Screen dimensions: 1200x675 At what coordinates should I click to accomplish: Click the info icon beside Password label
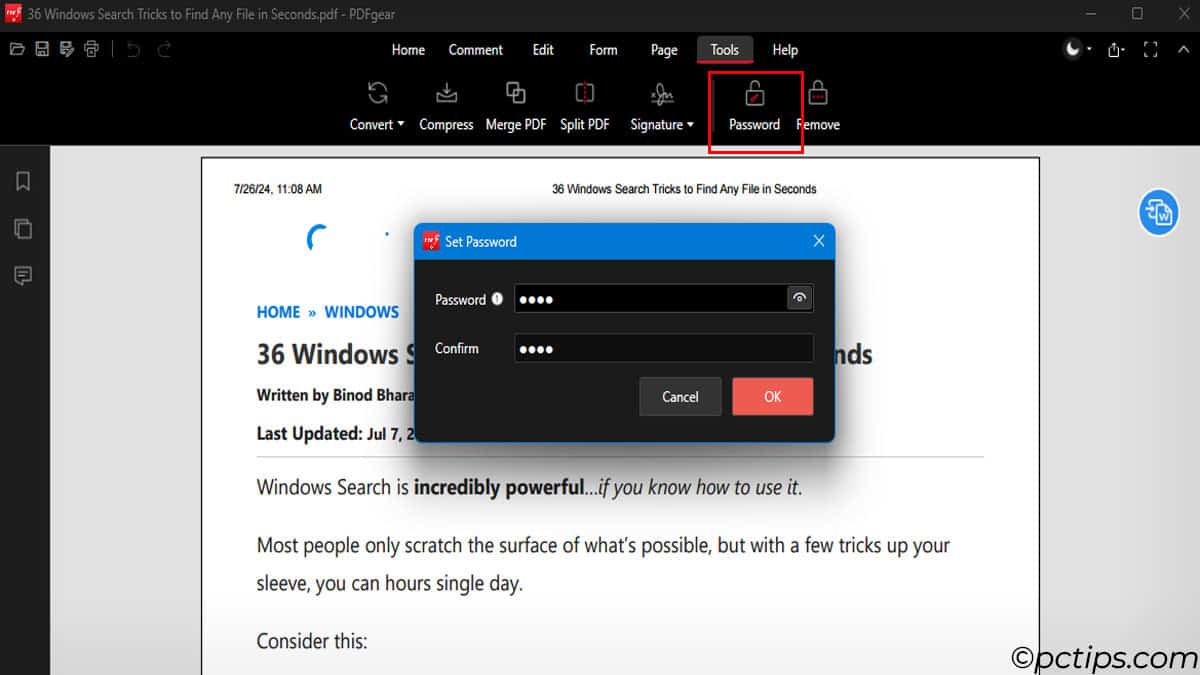coord(497,299)
